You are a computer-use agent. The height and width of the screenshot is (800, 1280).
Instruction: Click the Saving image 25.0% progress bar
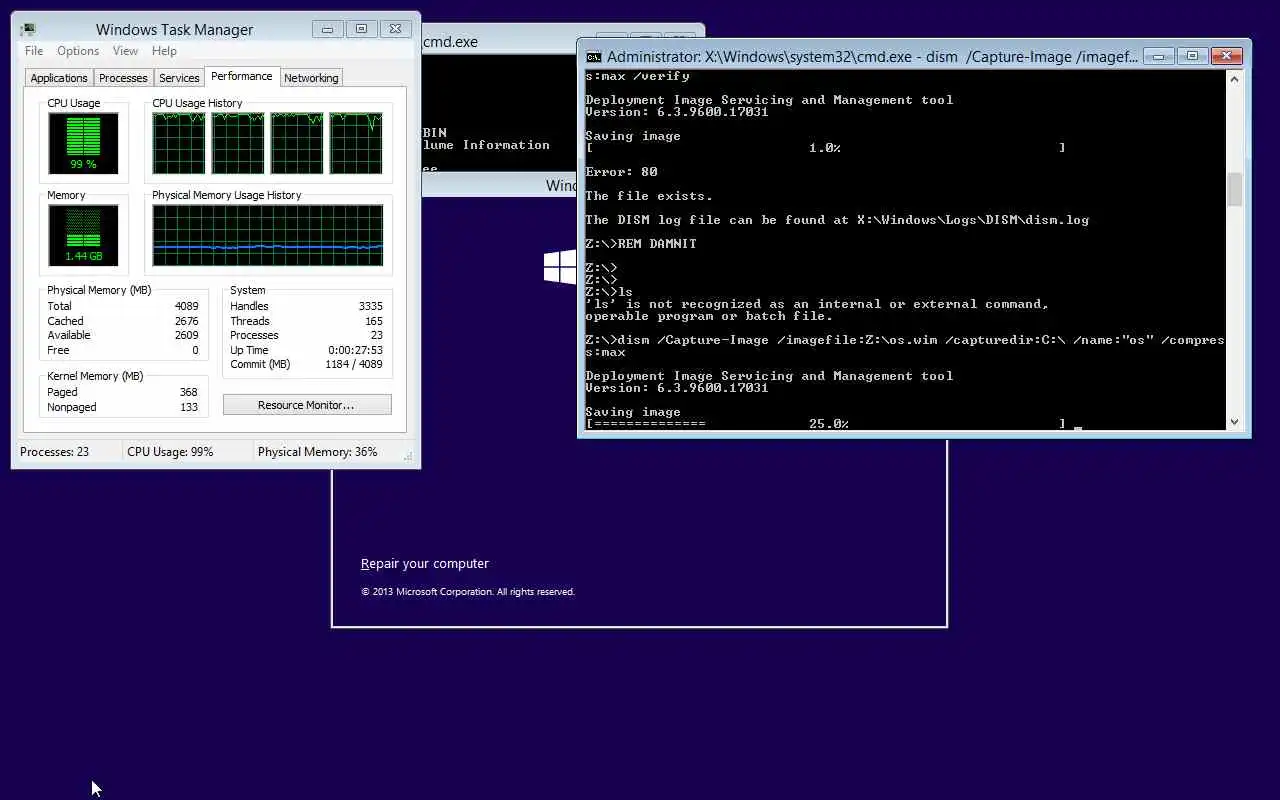point(825,424)
